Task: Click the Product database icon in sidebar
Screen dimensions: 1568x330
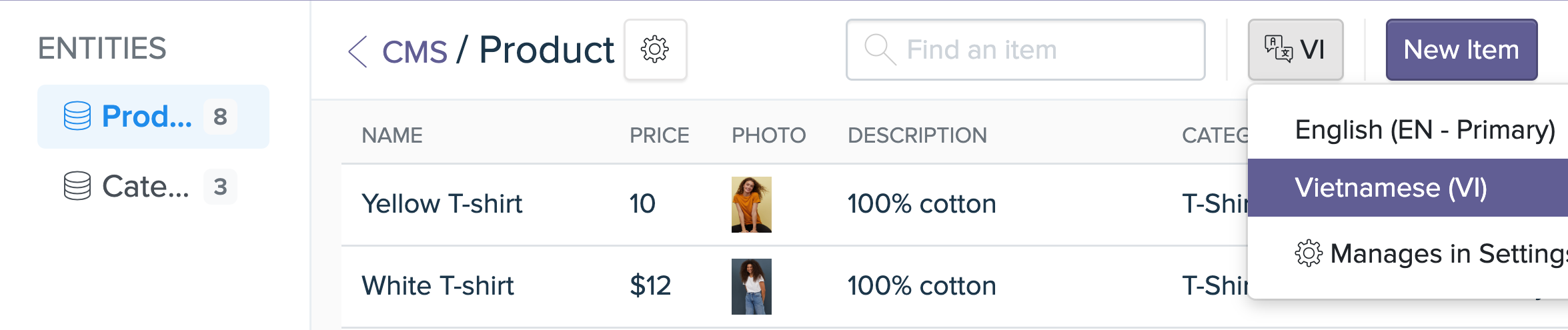Action: tap(77, 116)
